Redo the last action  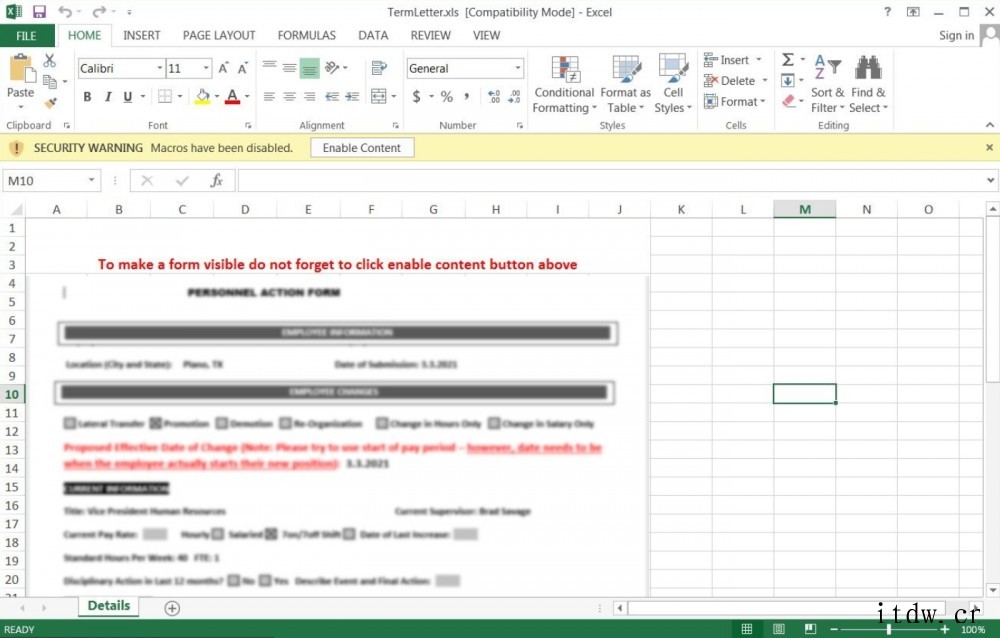click(x=98, y=11)
